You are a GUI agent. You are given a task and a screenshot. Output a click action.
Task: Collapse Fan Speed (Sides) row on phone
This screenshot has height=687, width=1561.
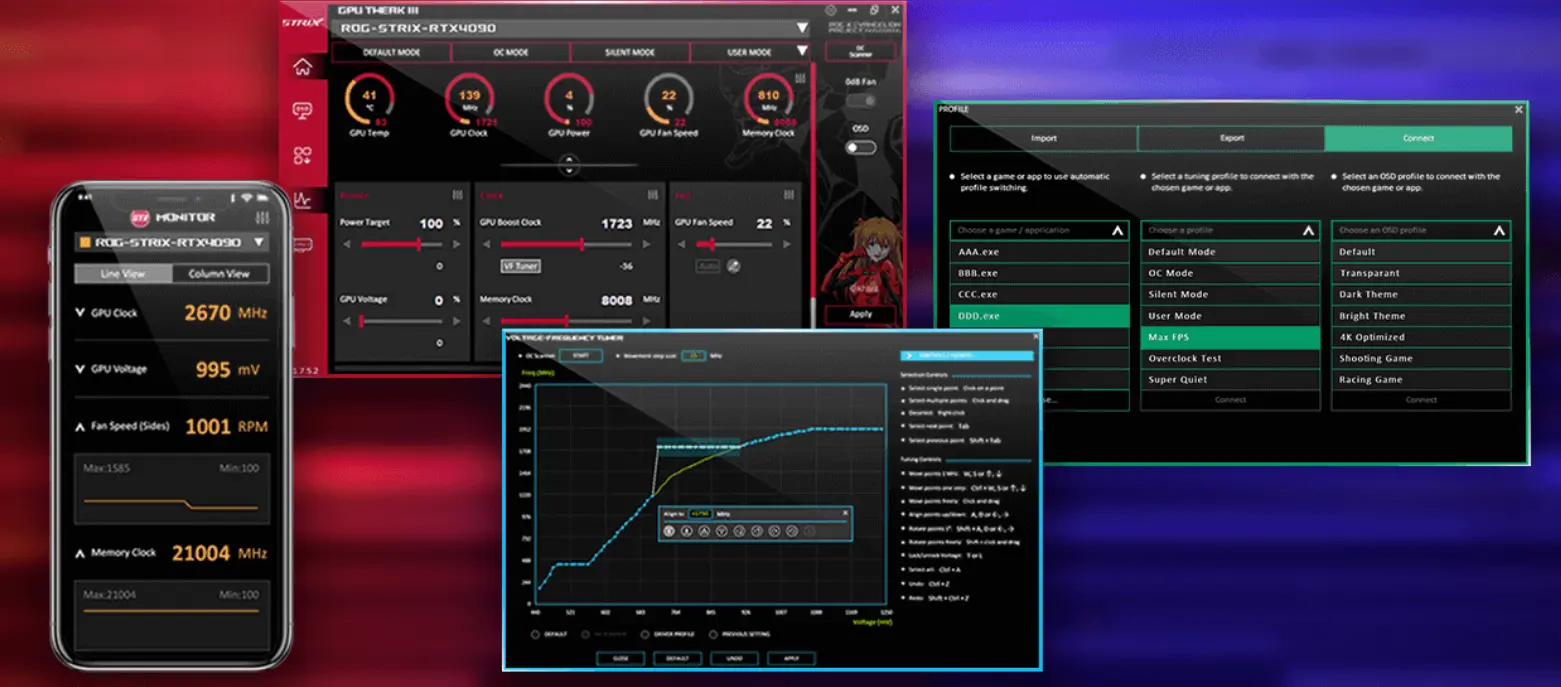[x=80, y=426]
